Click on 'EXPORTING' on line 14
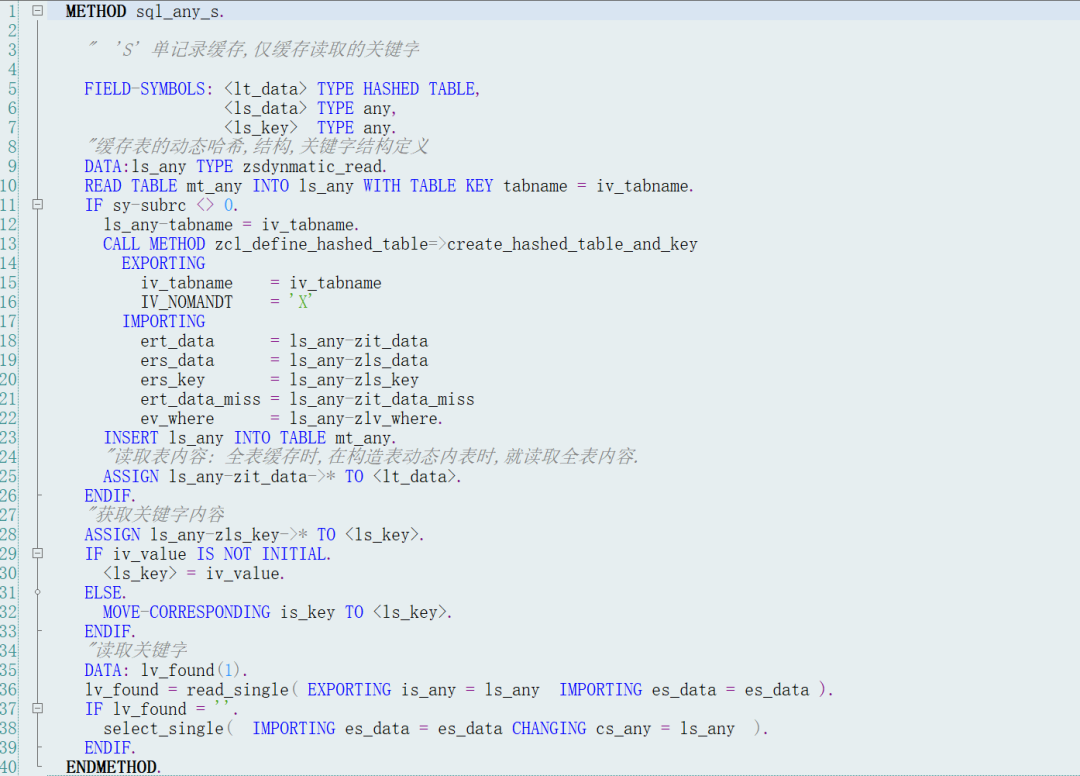 (163, 263)
